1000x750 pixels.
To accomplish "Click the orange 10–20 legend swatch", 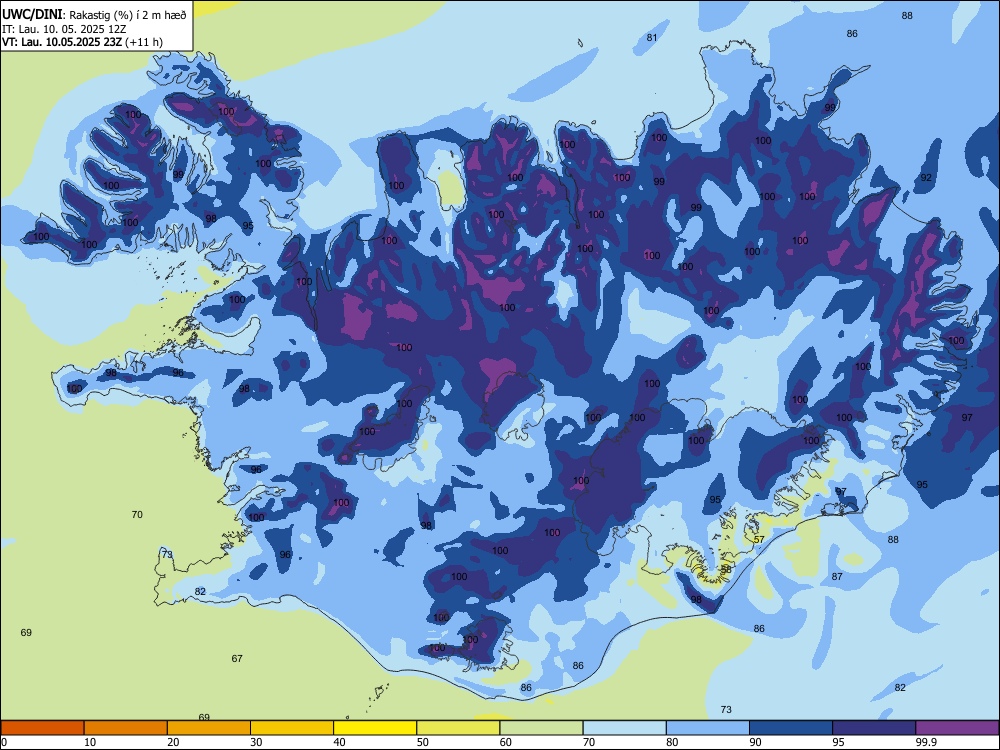I will (126, 728).
